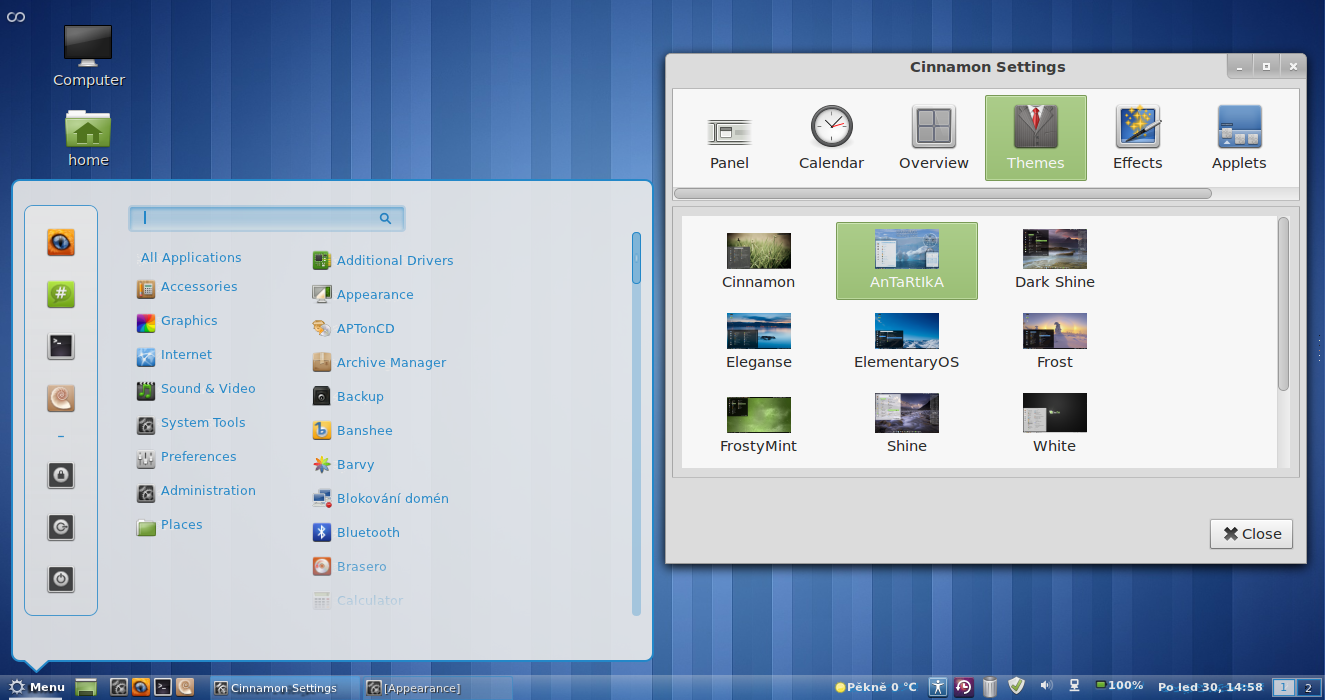Click the Close button in Cinnamon Settings
1325x700 pixels.
tap(1251, 534)
